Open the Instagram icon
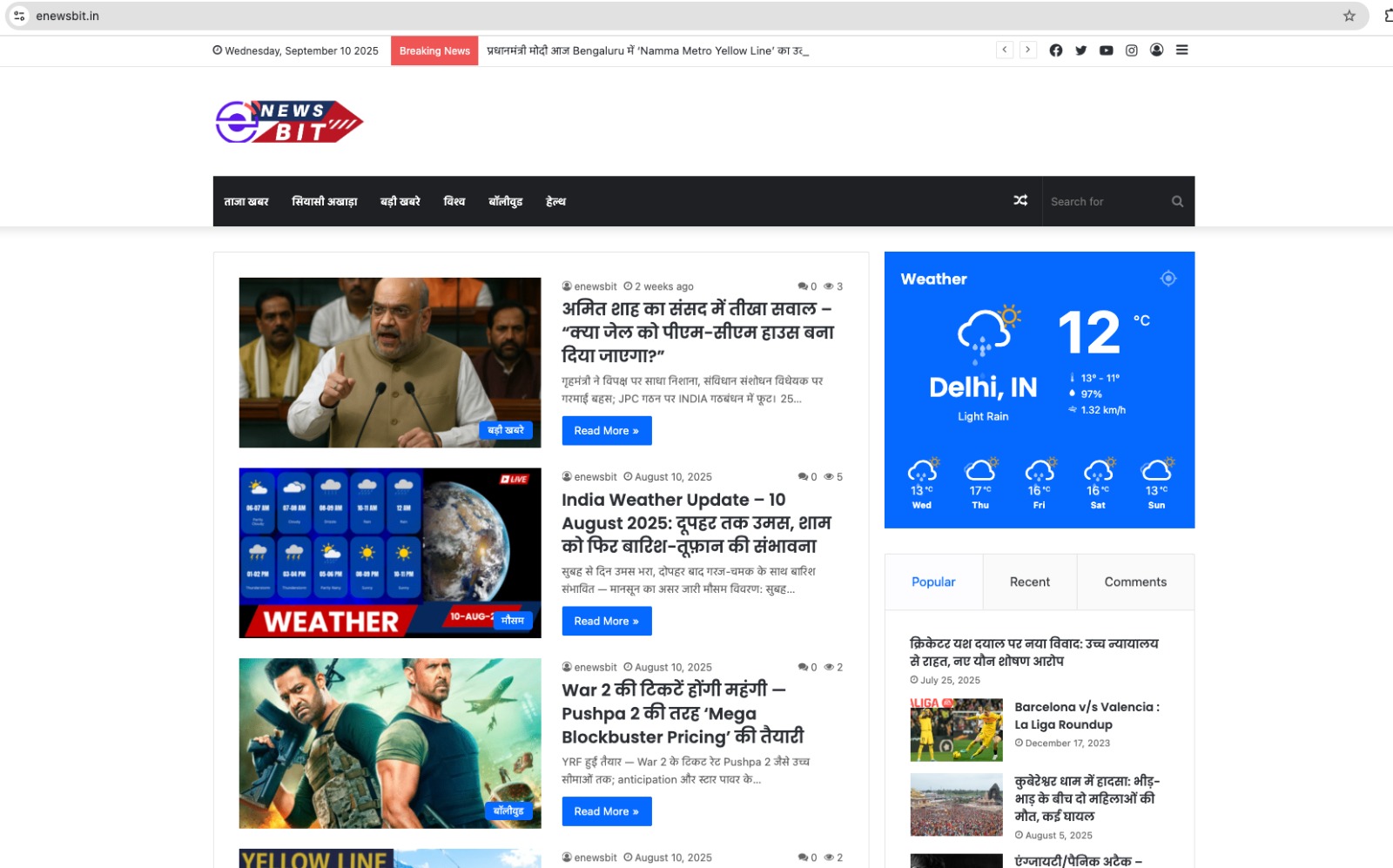The height and width of the screenshot is (868, 1393). point(1131,50)
